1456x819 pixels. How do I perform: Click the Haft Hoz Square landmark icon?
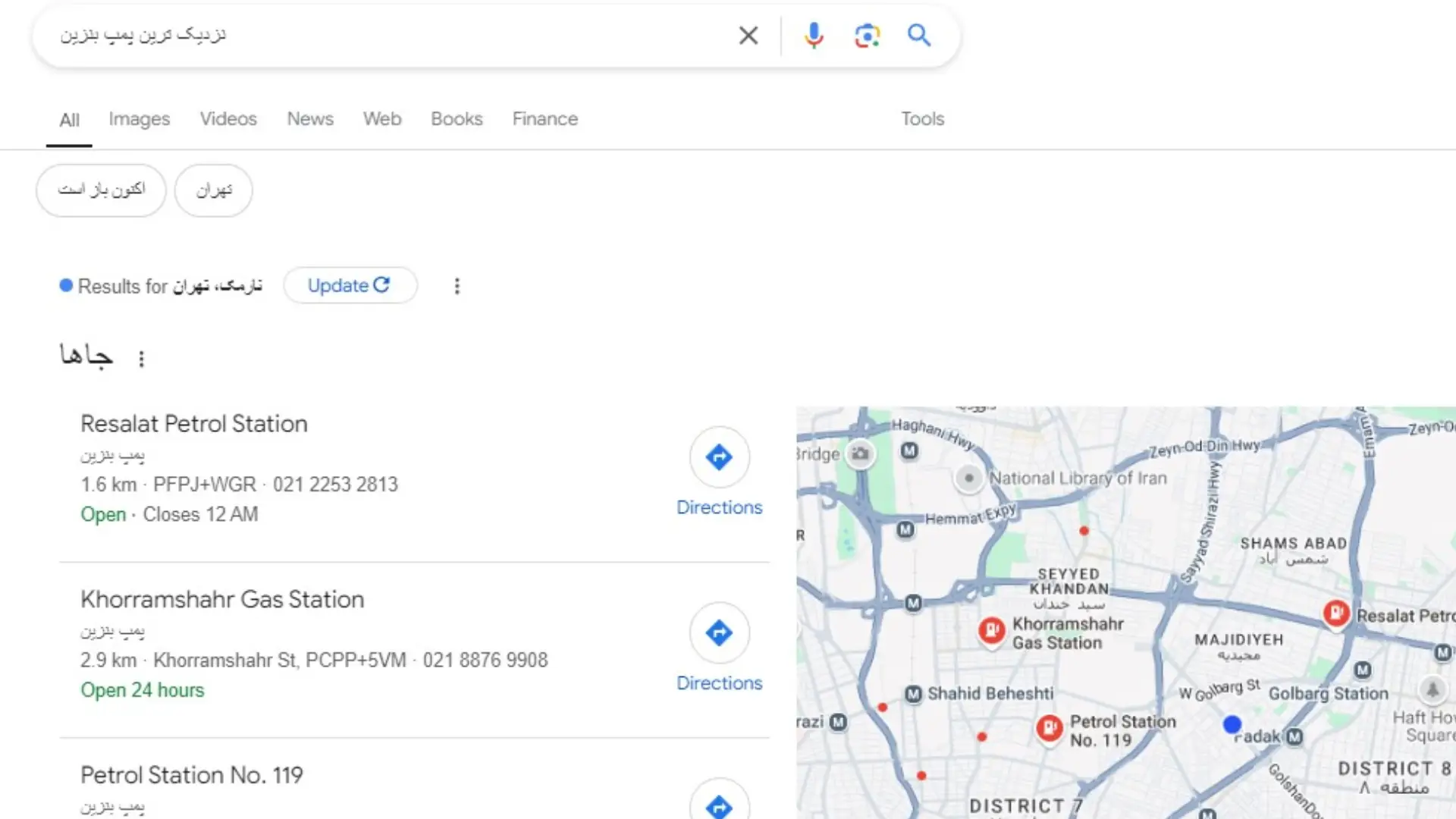coord(1432,690)
